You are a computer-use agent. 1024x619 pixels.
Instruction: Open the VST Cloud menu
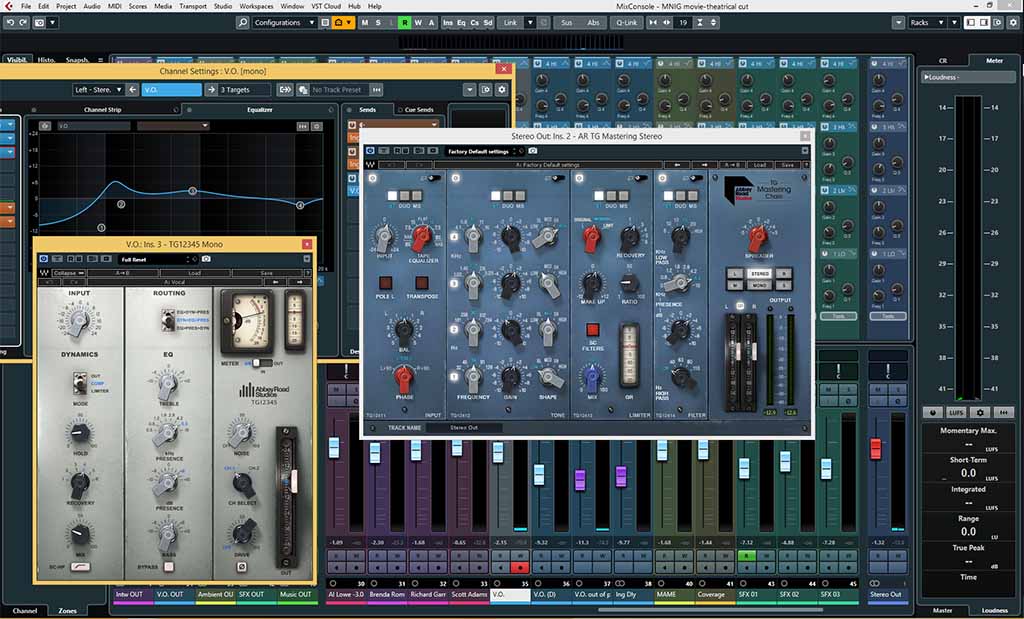tap(326, 6)
